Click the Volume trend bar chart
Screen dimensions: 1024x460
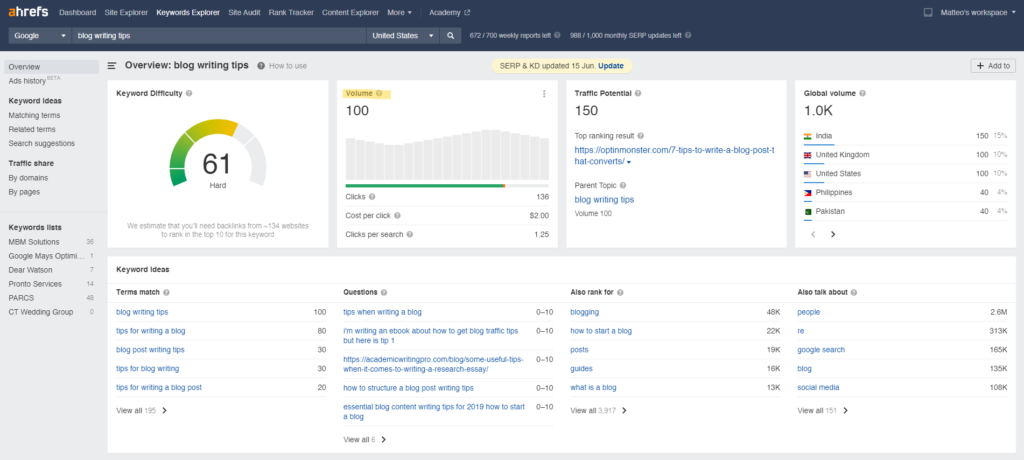(x=447, y=155)
